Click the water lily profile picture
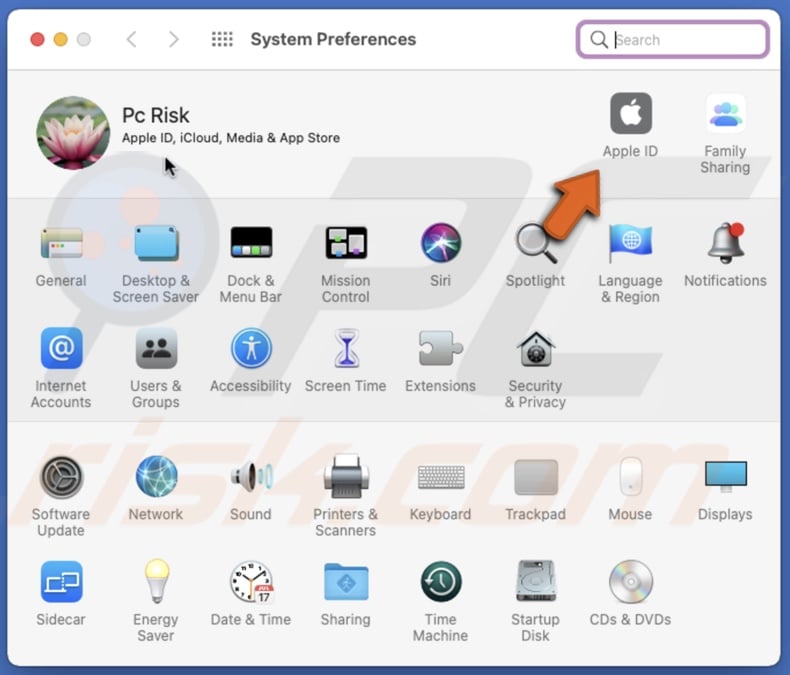790x675 pixels. point(73,132)
